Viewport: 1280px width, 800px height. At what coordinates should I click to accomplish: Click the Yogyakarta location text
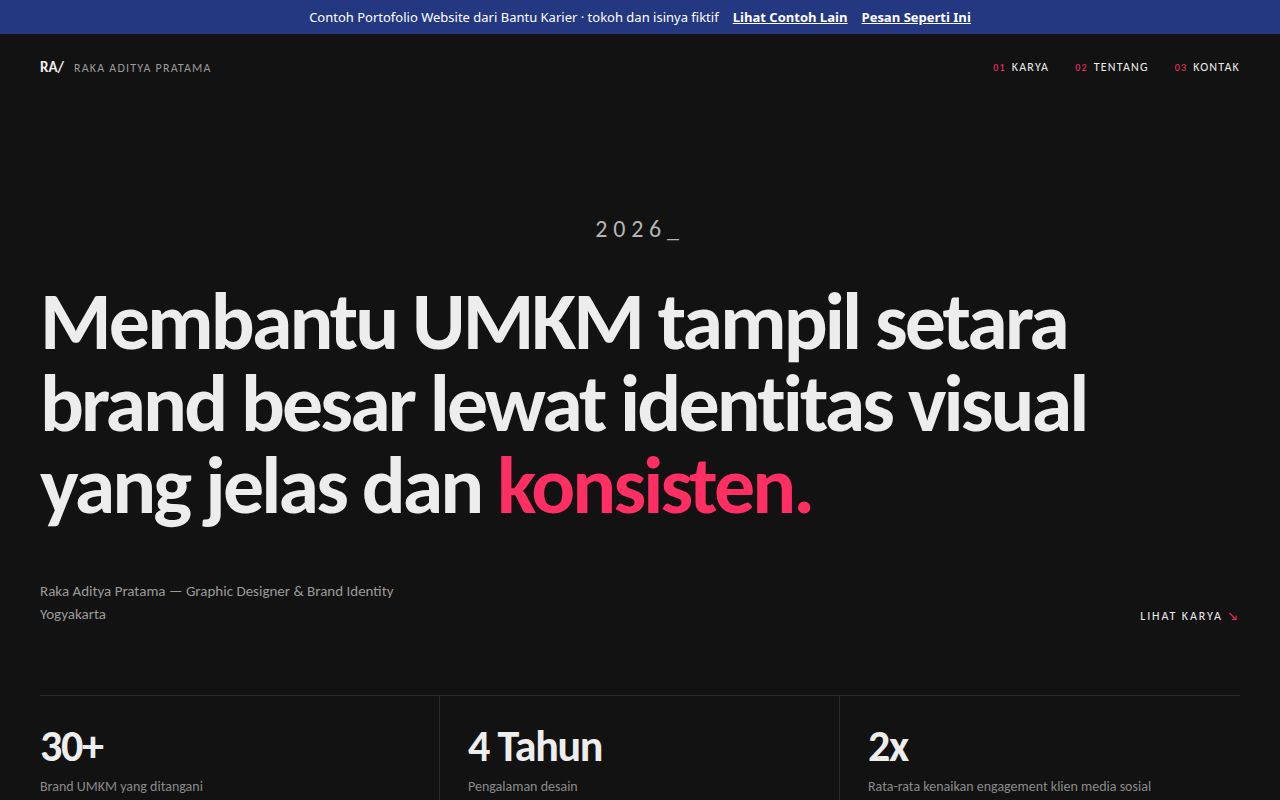point(73,614)
